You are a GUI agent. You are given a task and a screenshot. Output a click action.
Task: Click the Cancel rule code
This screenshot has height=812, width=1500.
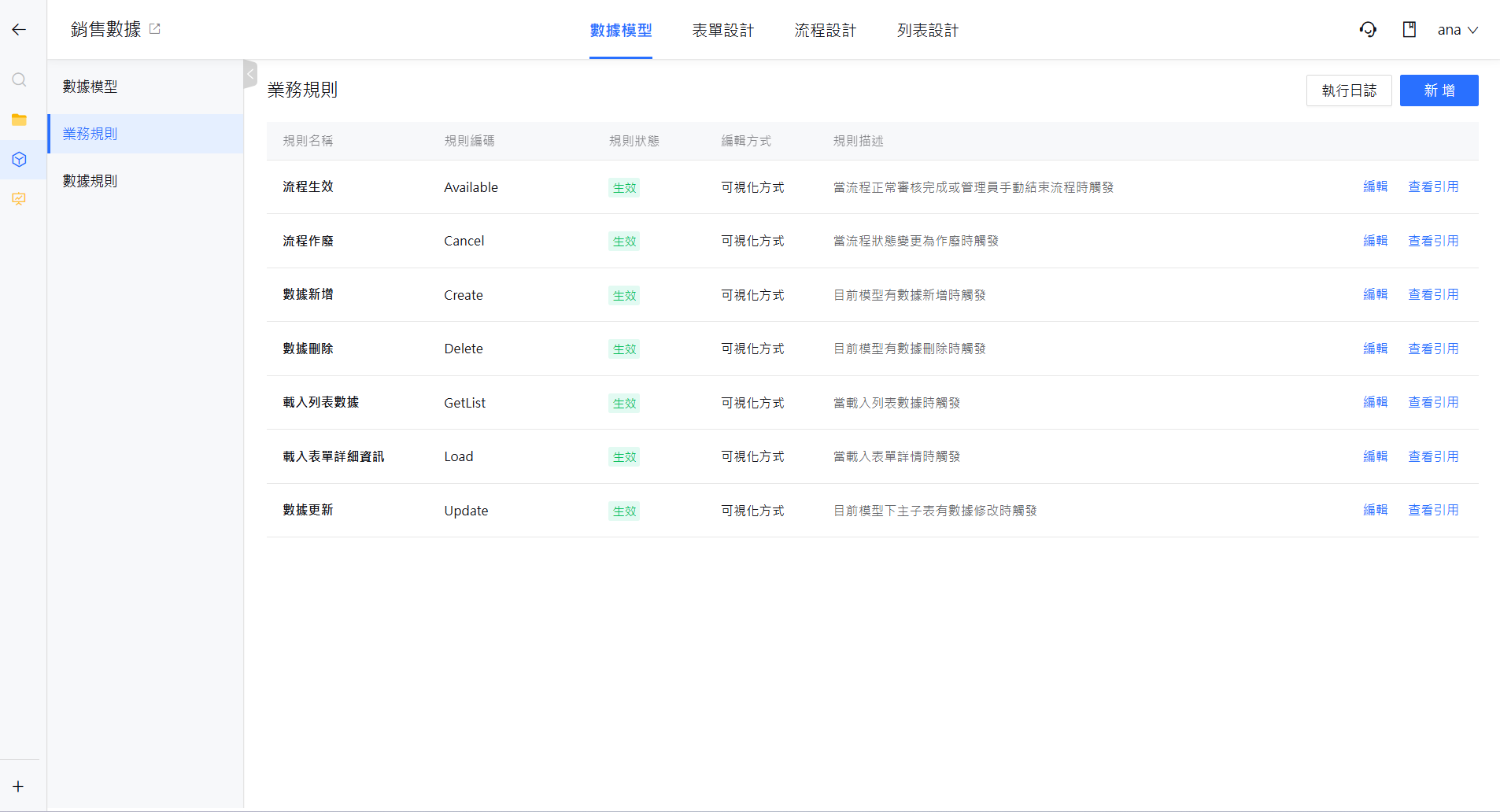click(x=464, y=241)
